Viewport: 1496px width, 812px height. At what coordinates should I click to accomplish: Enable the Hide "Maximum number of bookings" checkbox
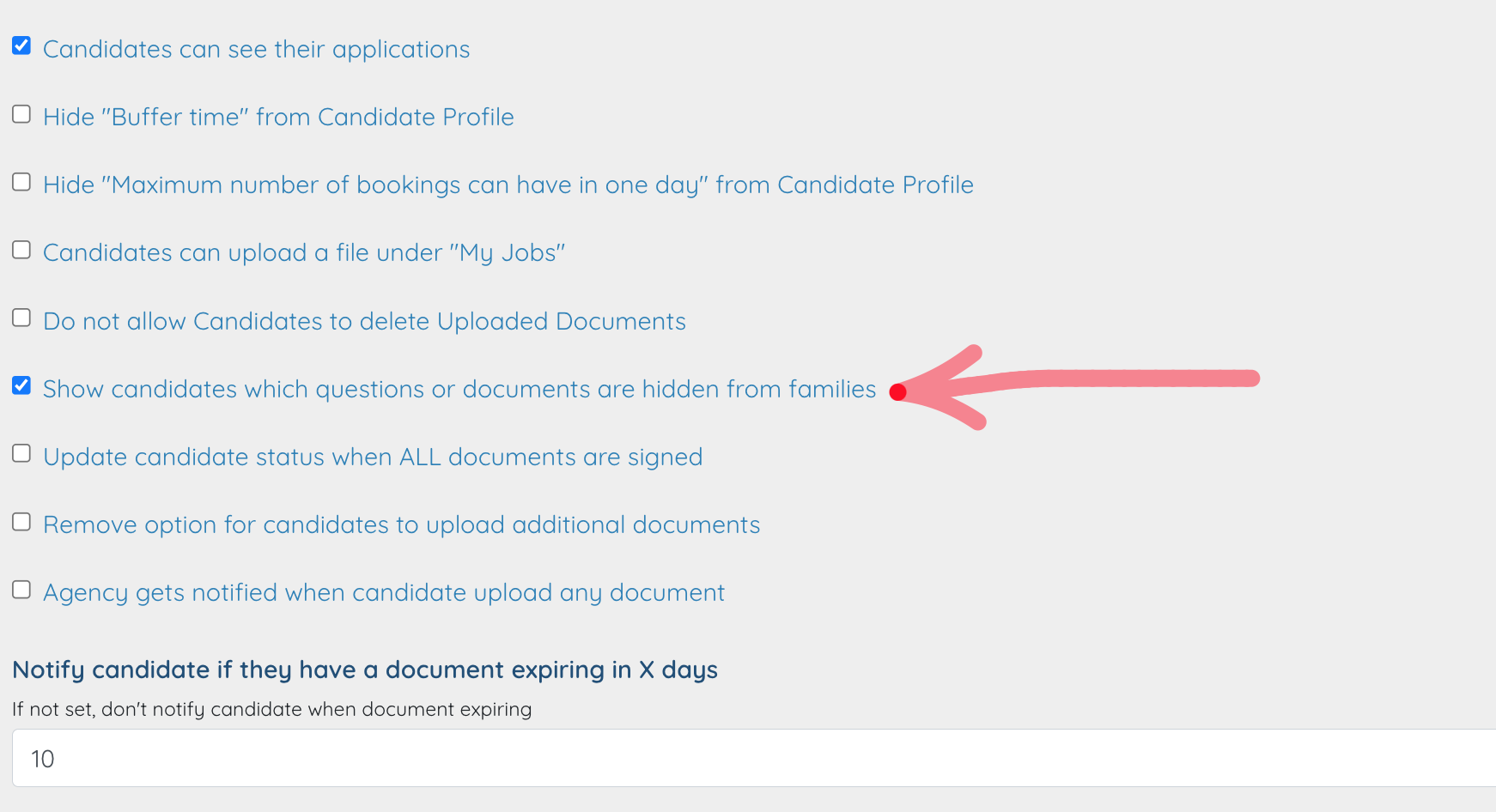tap(21, 182)
